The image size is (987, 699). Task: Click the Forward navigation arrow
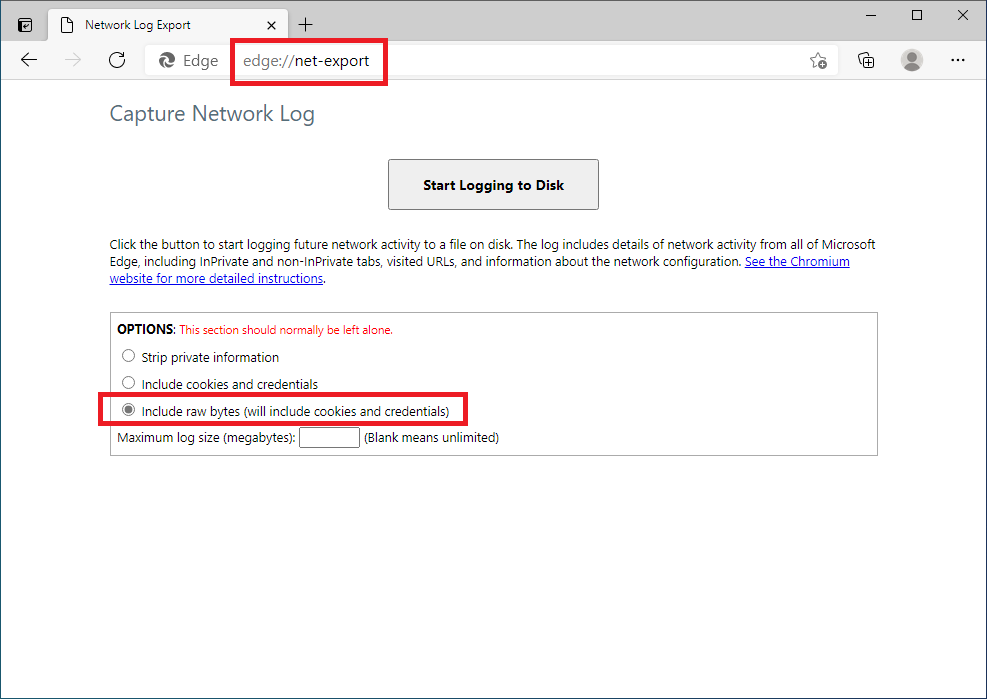[73, 60]
